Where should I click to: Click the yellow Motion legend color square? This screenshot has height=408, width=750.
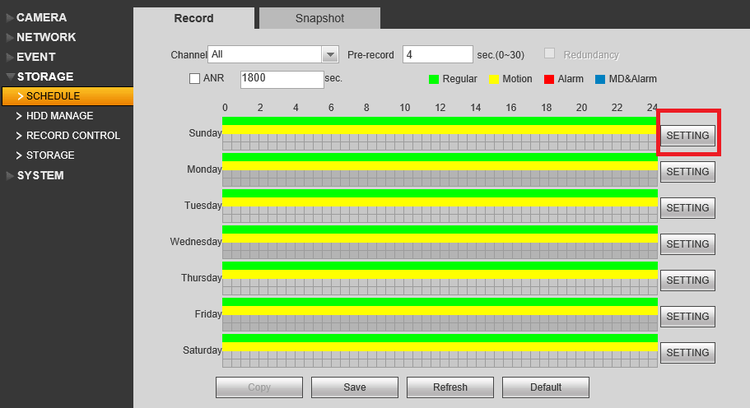[x=494, y=79]
